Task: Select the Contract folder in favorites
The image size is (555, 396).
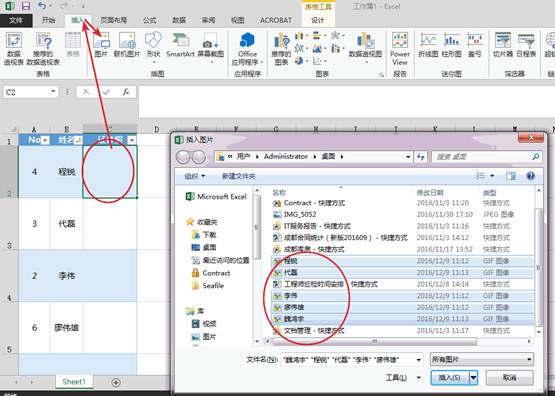Action: (211, 273)
